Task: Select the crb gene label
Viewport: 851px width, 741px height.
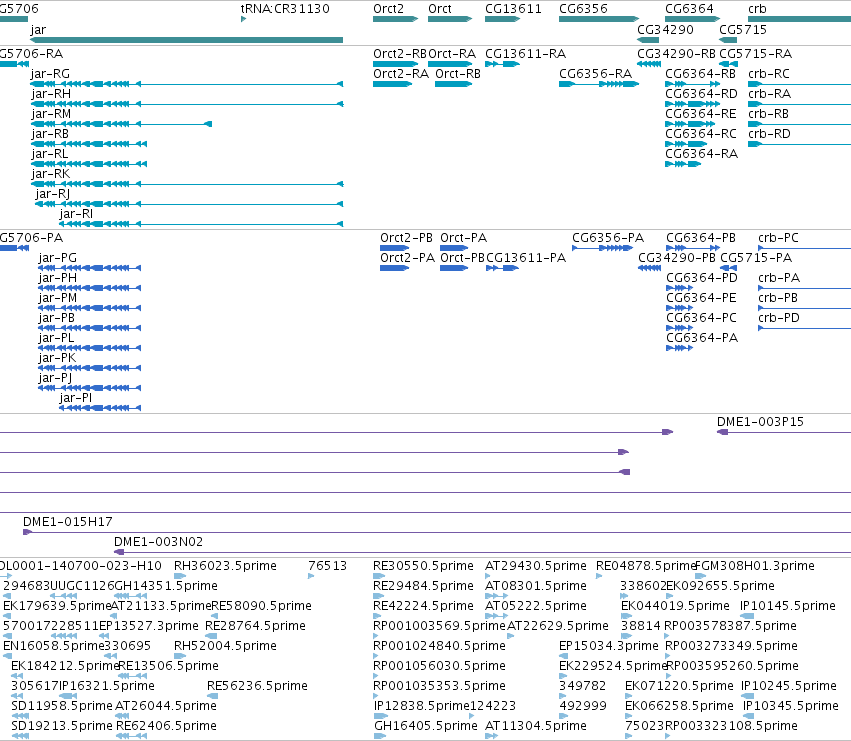Action: click(757, 9)
